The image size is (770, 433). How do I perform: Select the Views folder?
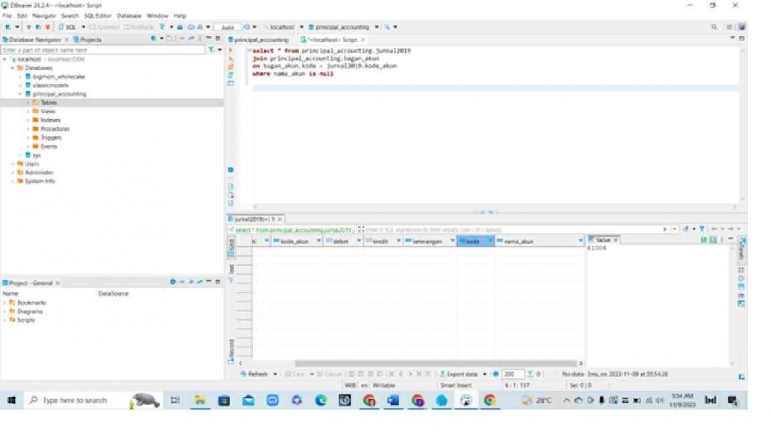coord(47,111)
